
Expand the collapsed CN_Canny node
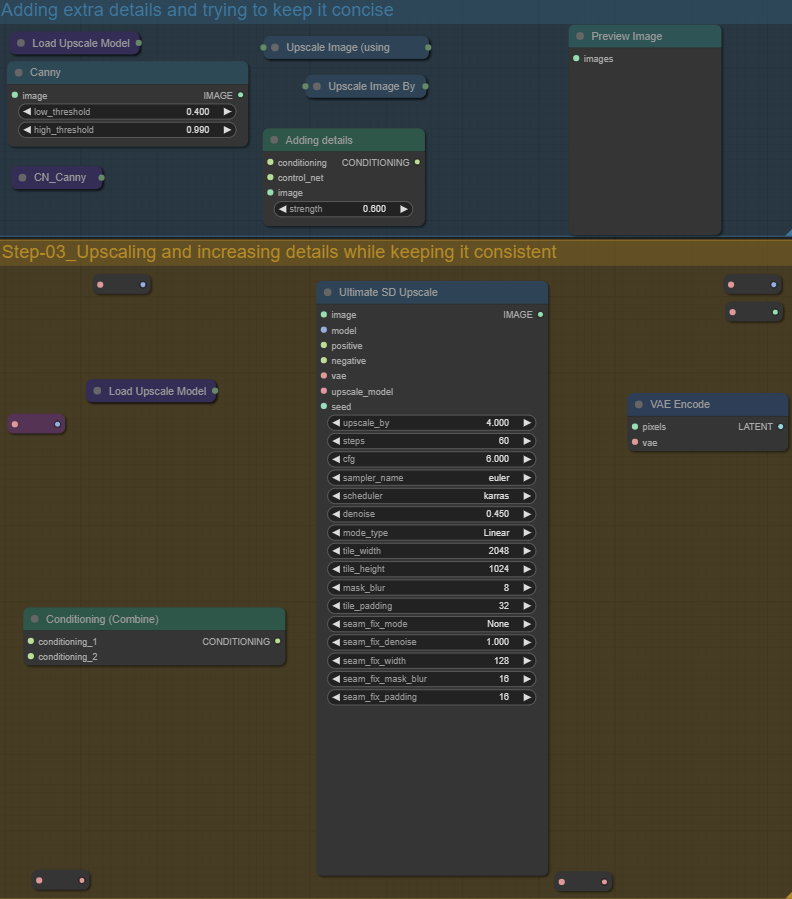coord(22,178)
